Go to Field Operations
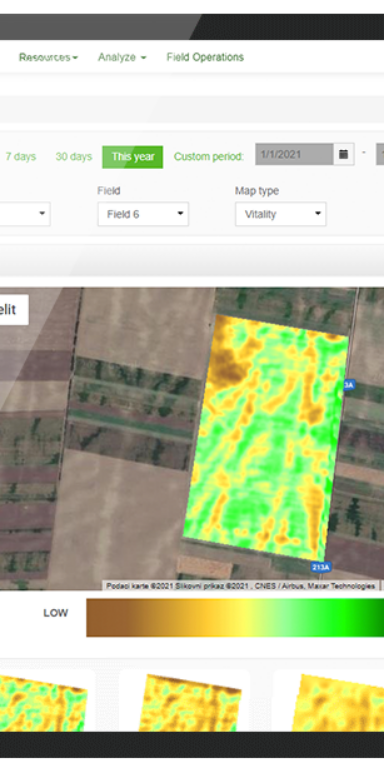The image size is (384, 768). point(205,57)
